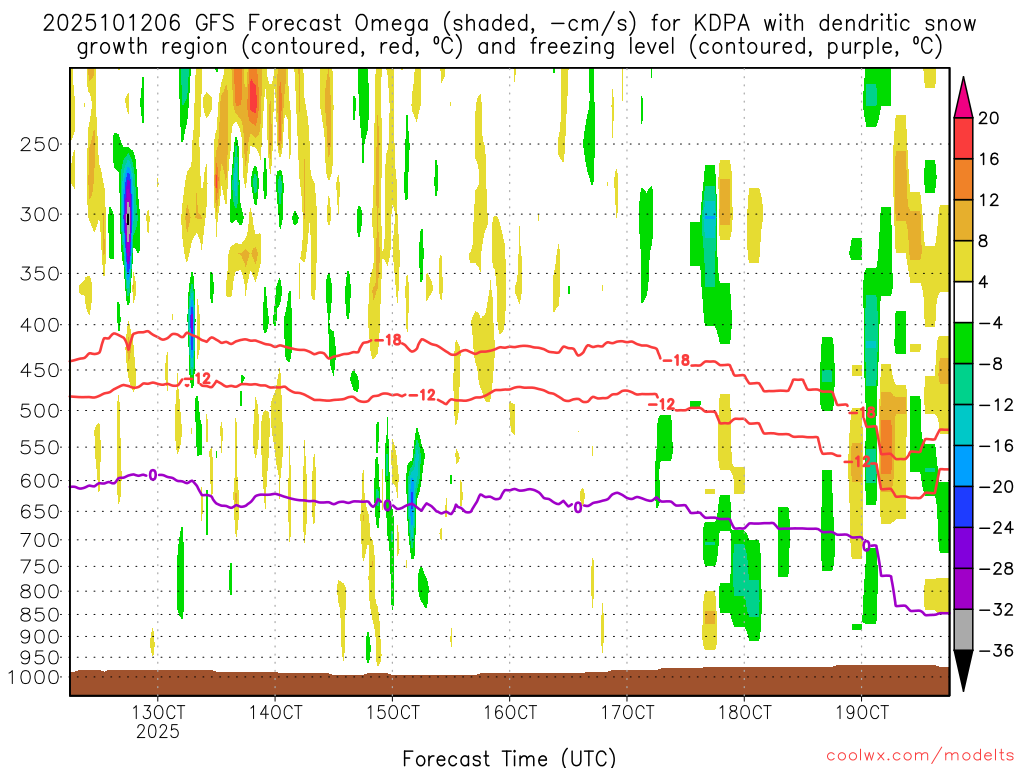Click the pink arrow atop the color scale
Image resolution: width=1024 pixels, height=768 pixels.
[x=963, y=97]
